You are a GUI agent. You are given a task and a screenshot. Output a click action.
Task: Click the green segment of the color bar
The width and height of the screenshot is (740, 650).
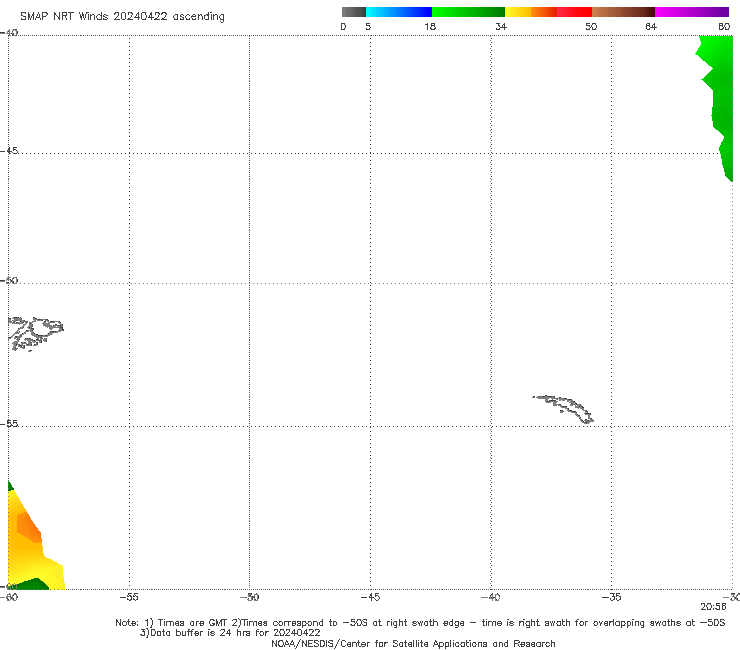(468, 12)
